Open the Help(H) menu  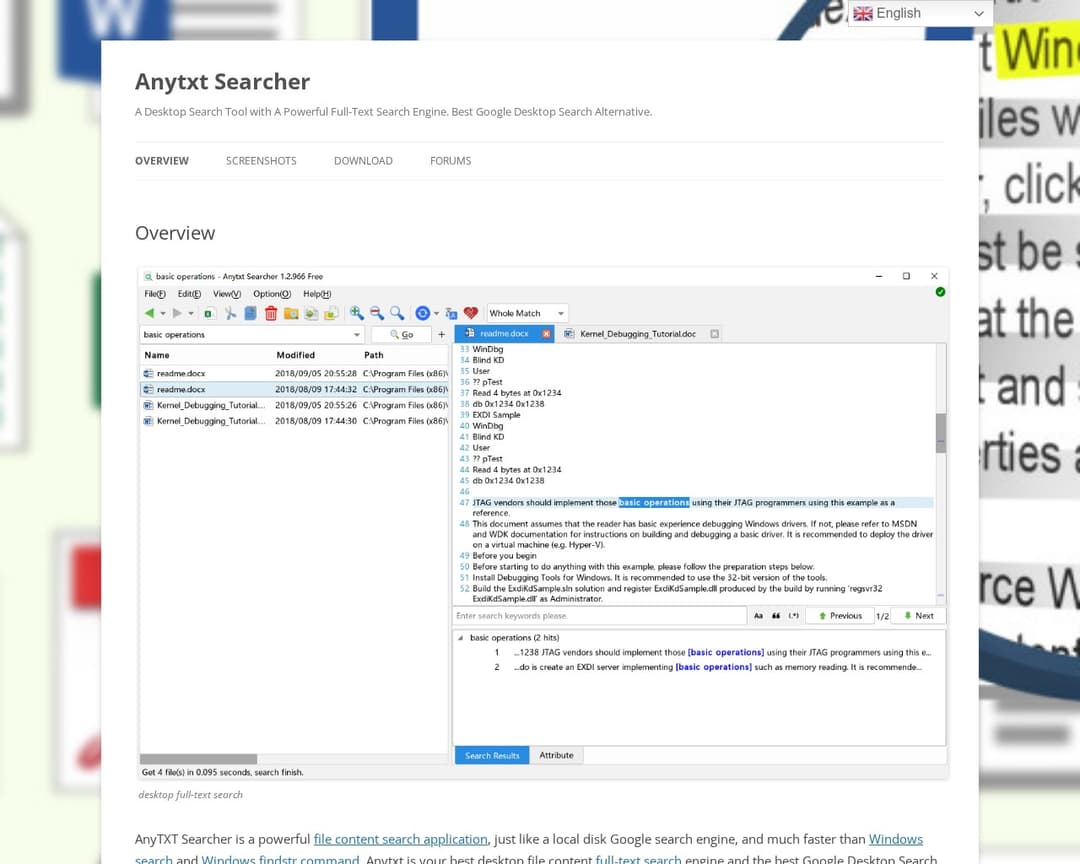[317, 294]
